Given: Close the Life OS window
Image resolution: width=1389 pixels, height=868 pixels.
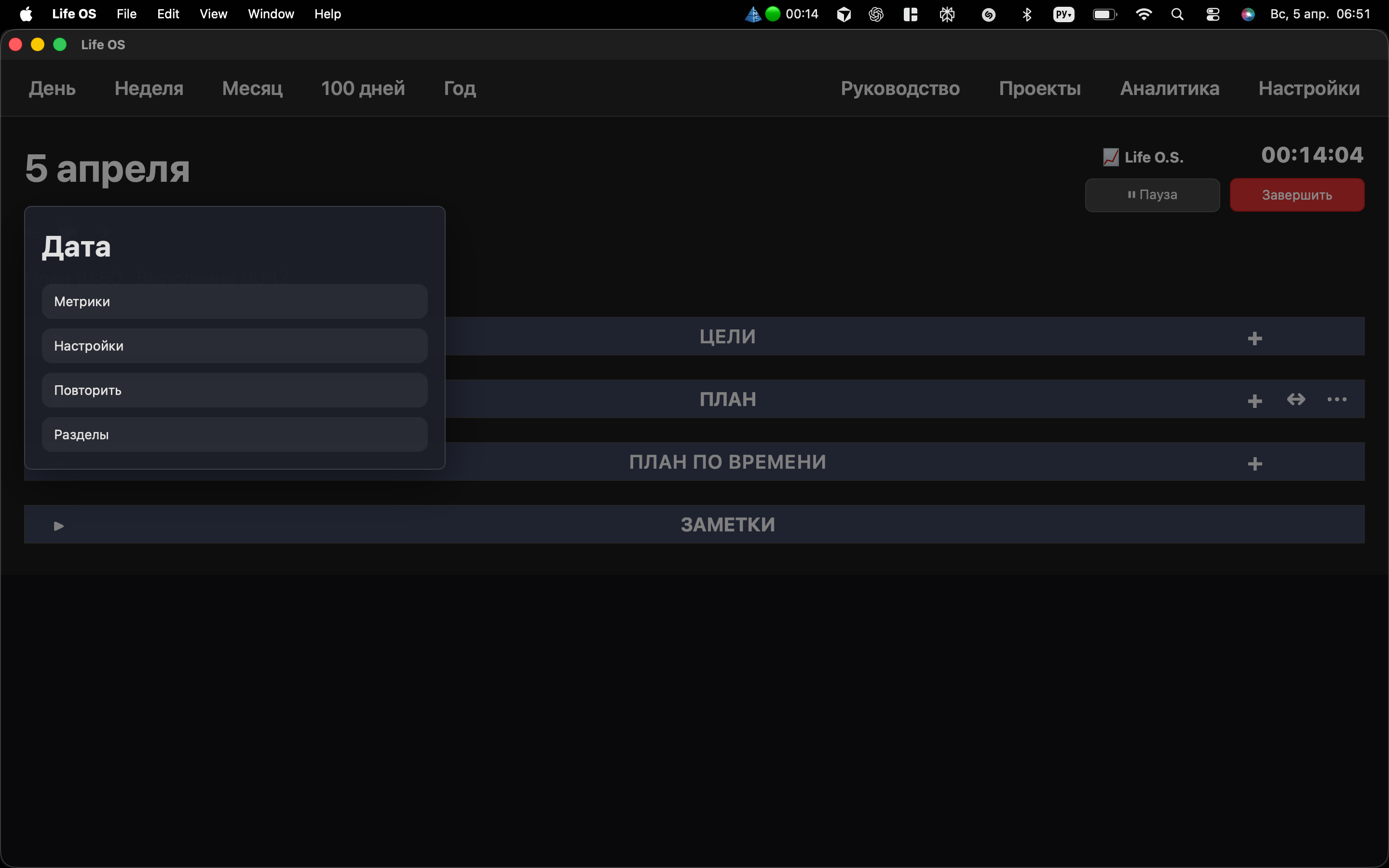Looking at the screenshot, I should pos(15,44).
